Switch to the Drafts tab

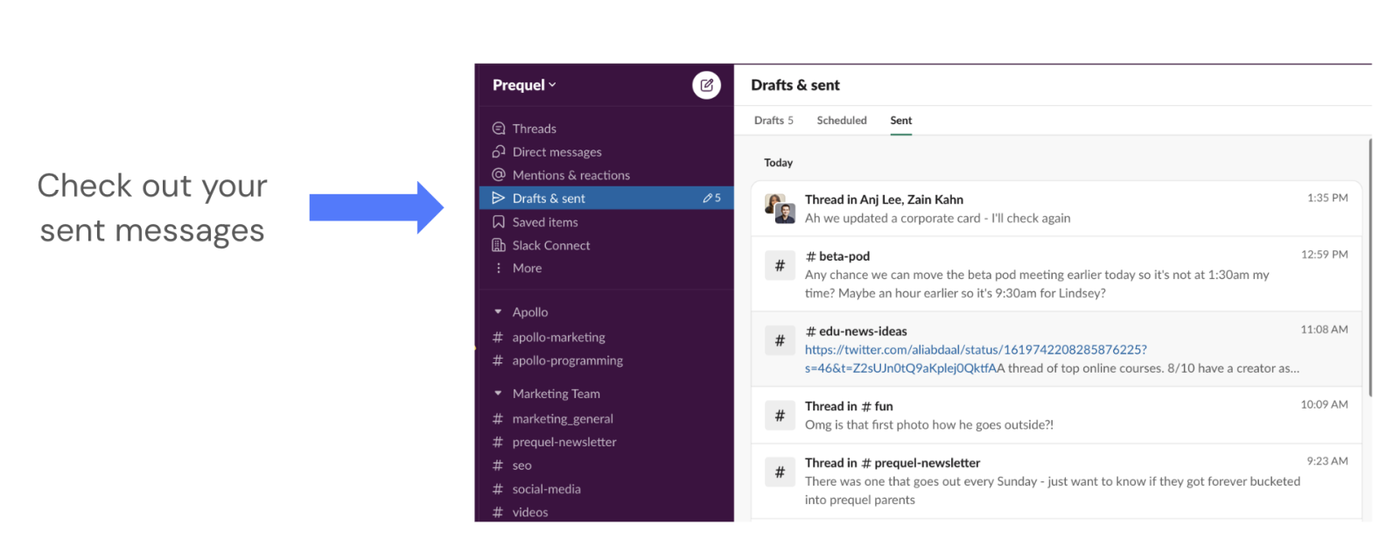click(773, 120)
